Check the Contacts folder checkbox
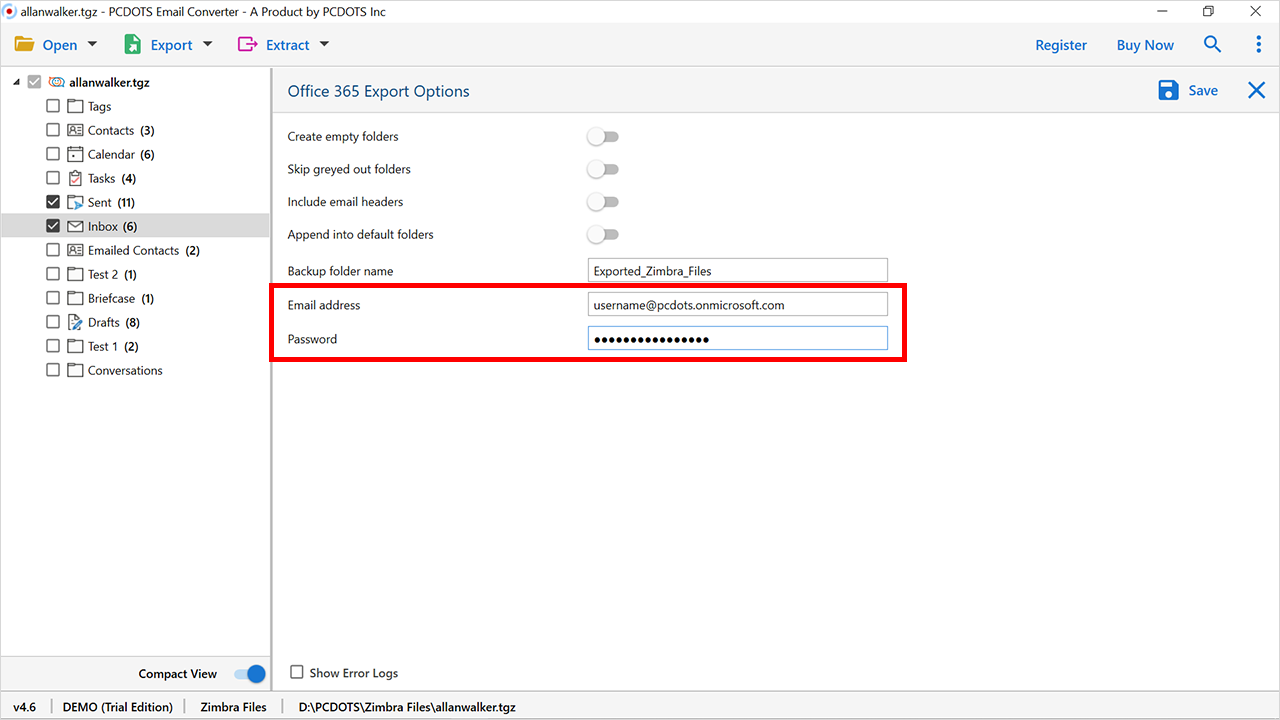The image size is (1280, 720). (53, 130)
